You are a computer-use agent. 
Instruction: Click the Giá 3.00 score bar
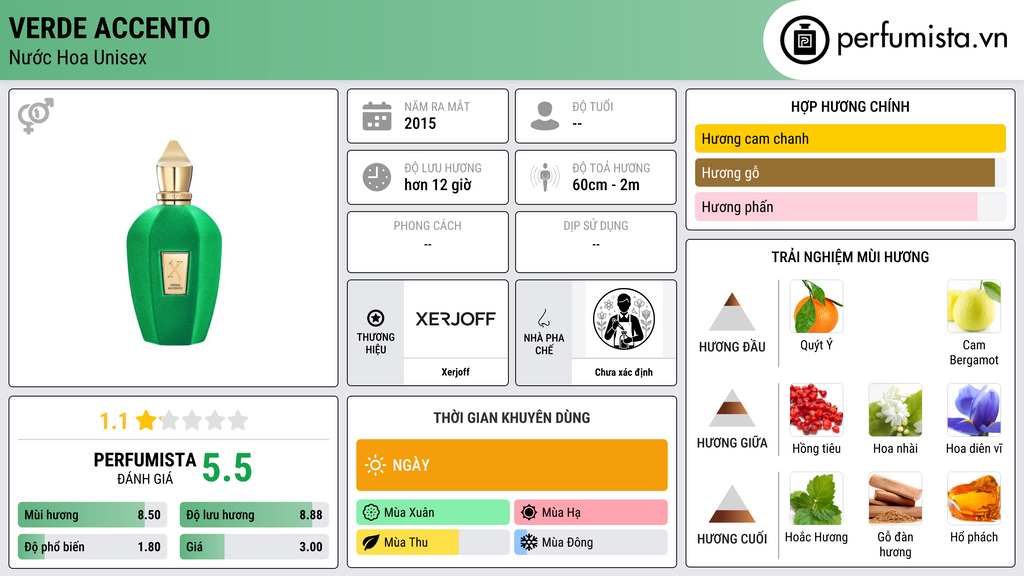254,547
